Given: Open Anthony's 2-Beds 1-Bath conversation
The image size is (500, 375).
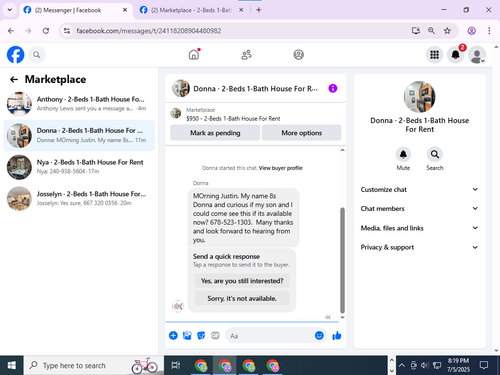Looking at the screenshot, I should [79, 104].
